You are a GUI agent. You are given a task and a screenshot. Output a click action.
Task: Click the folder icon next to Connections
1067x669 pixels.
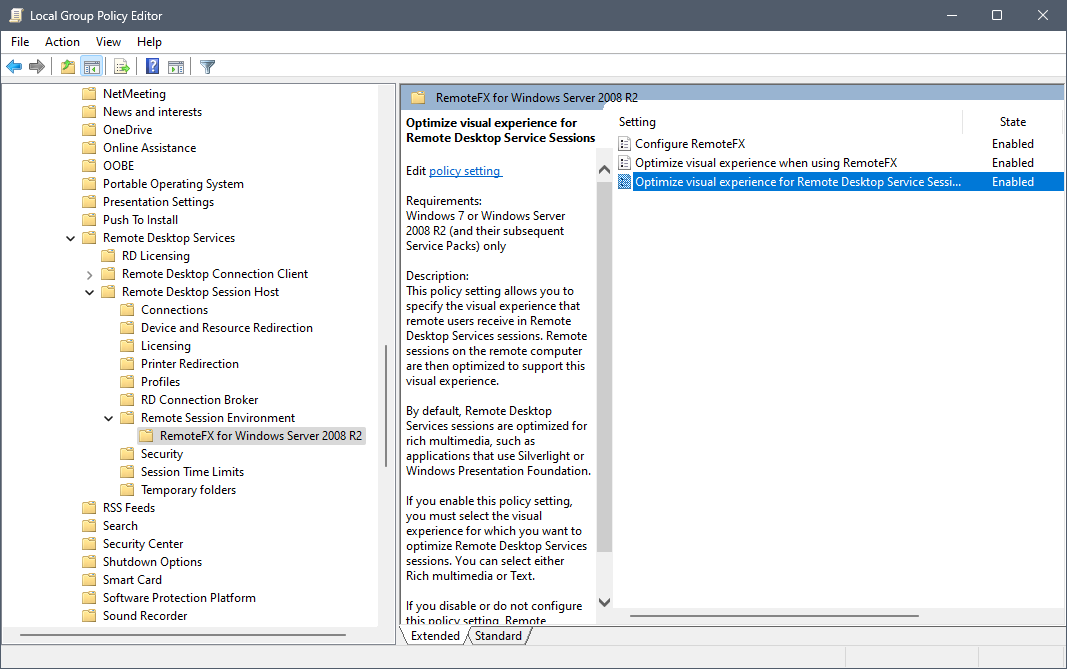(127, 310)
